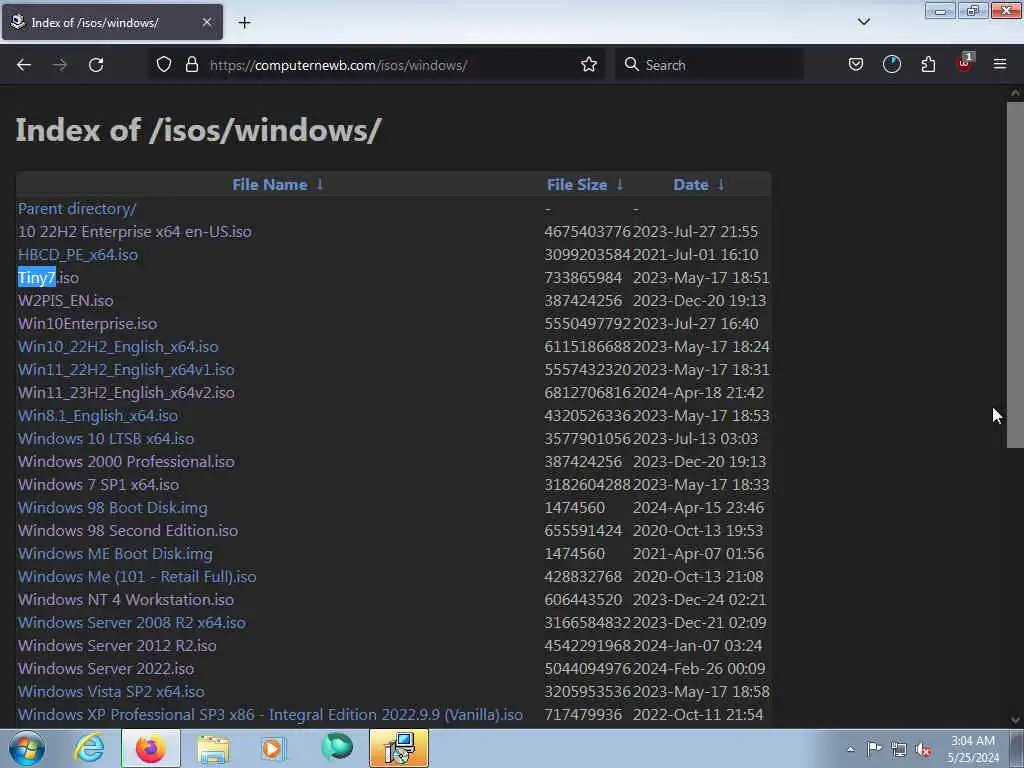Open Windows Media Player from taskbar
Viewport: 1024px width, 768px height.
(x=274, y=748)
